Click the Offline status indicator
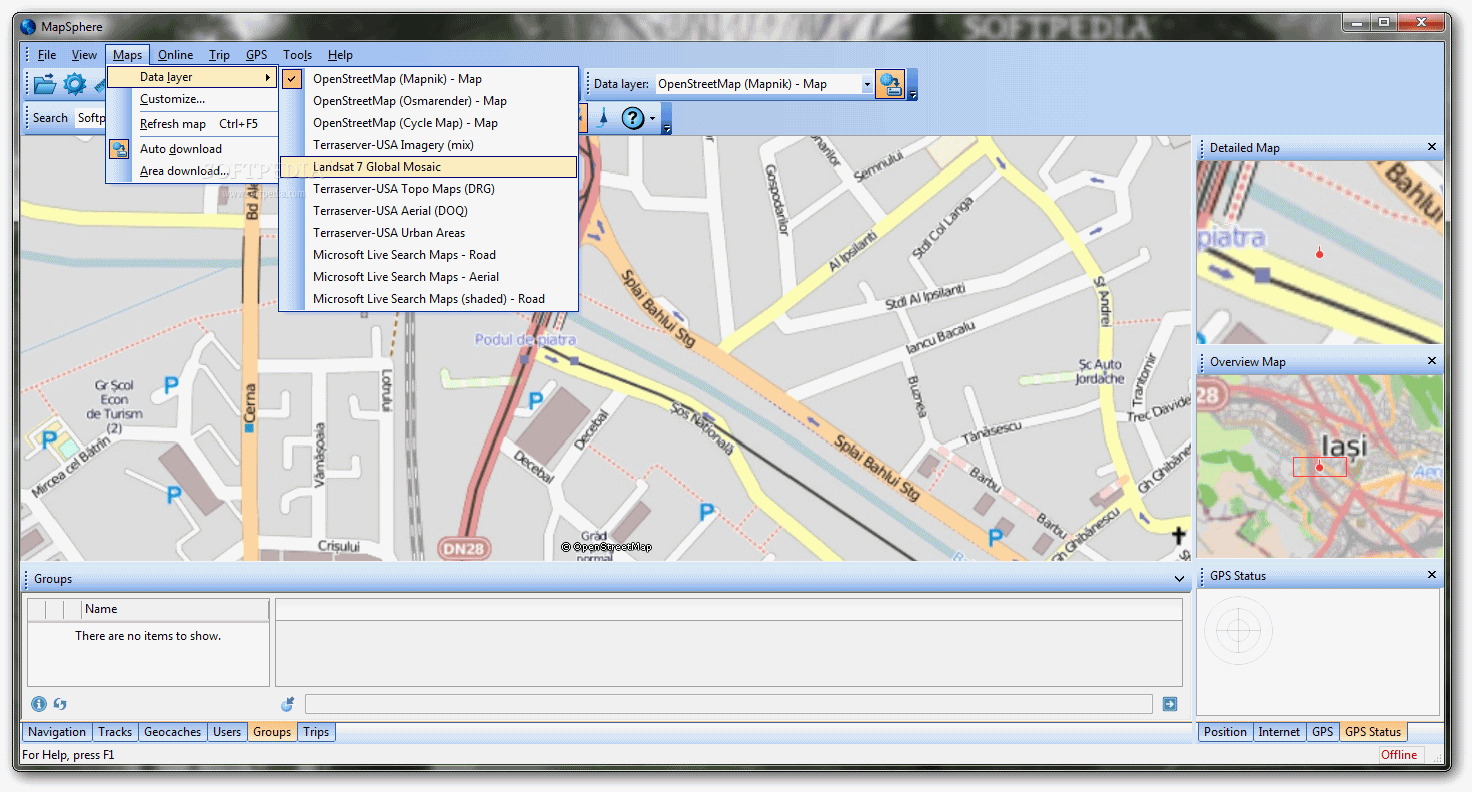Screen dimensions: 1472x792 tap(1399, 755)
